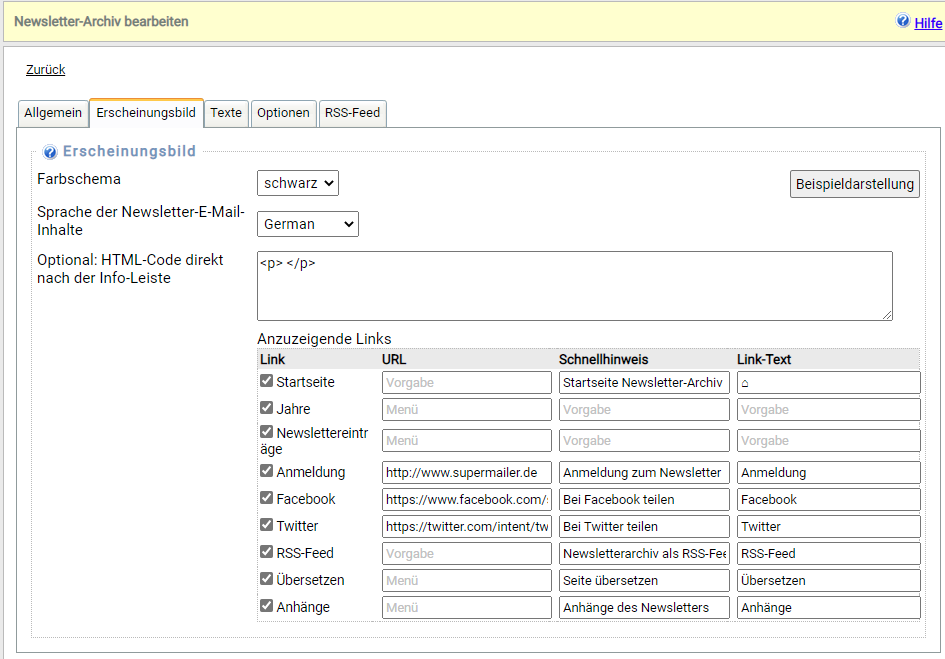Open the Texte tab
Image resolution: width=945 pixels, height=659 pixels.
(x=226, y=113)
